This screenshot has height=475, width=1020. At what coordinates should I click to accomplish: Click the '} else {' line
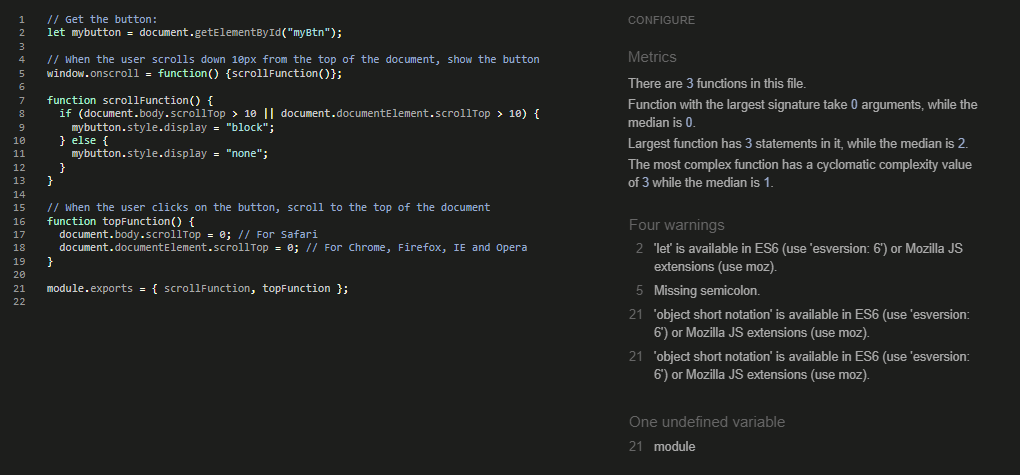[x=84, y=141]
